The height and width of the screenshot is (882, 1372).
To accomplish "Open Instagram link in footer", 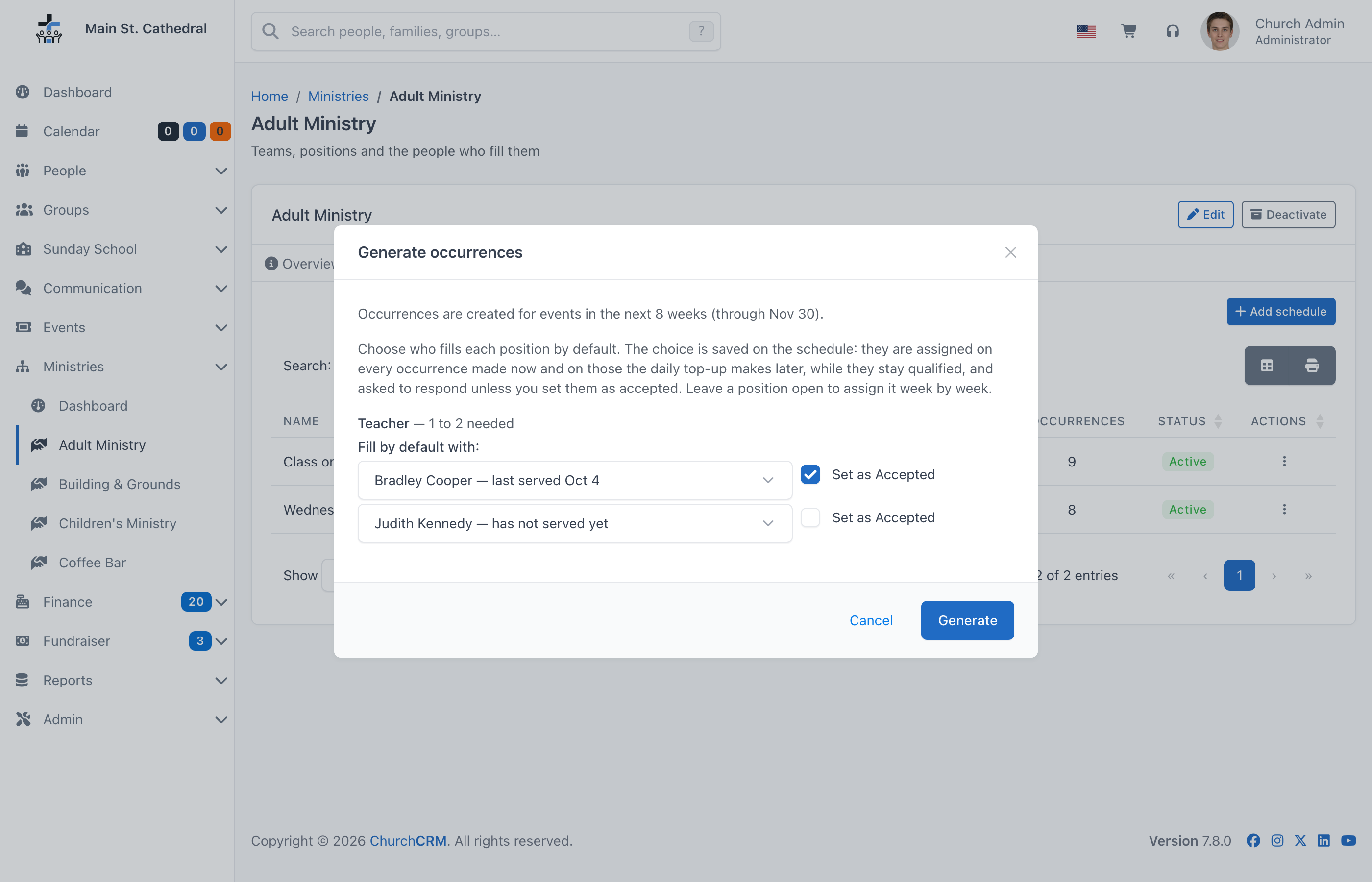I will 1277,841.
